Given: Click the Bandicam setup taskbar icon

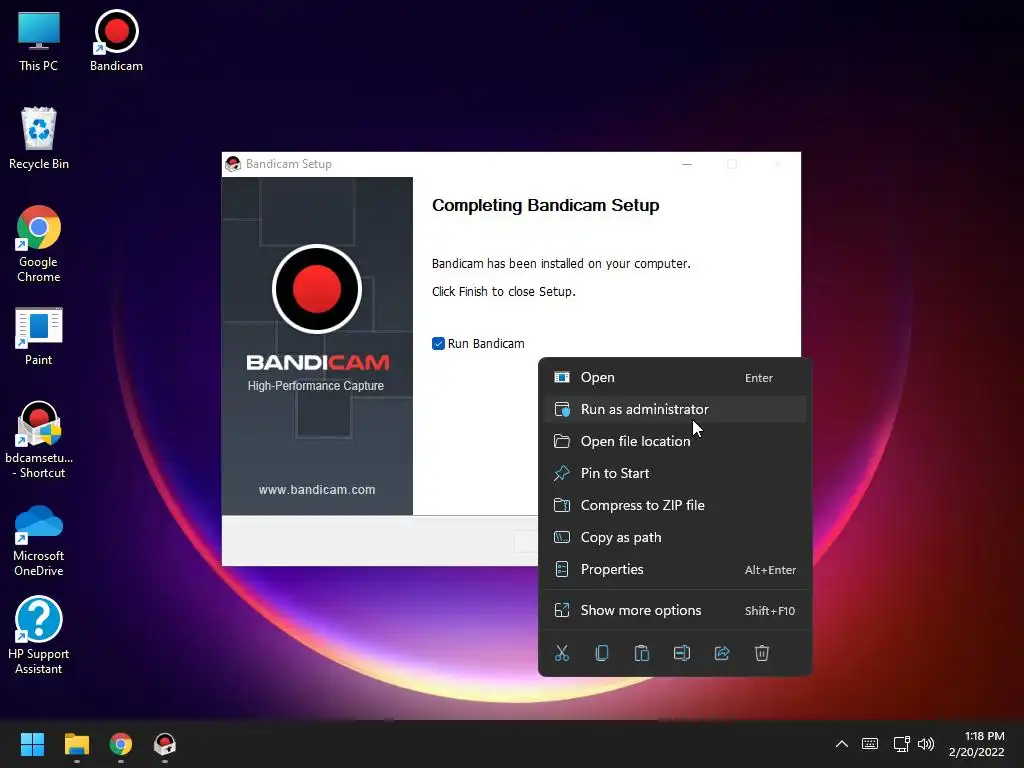Looking at the screenshot, I should tap(165, 744).
